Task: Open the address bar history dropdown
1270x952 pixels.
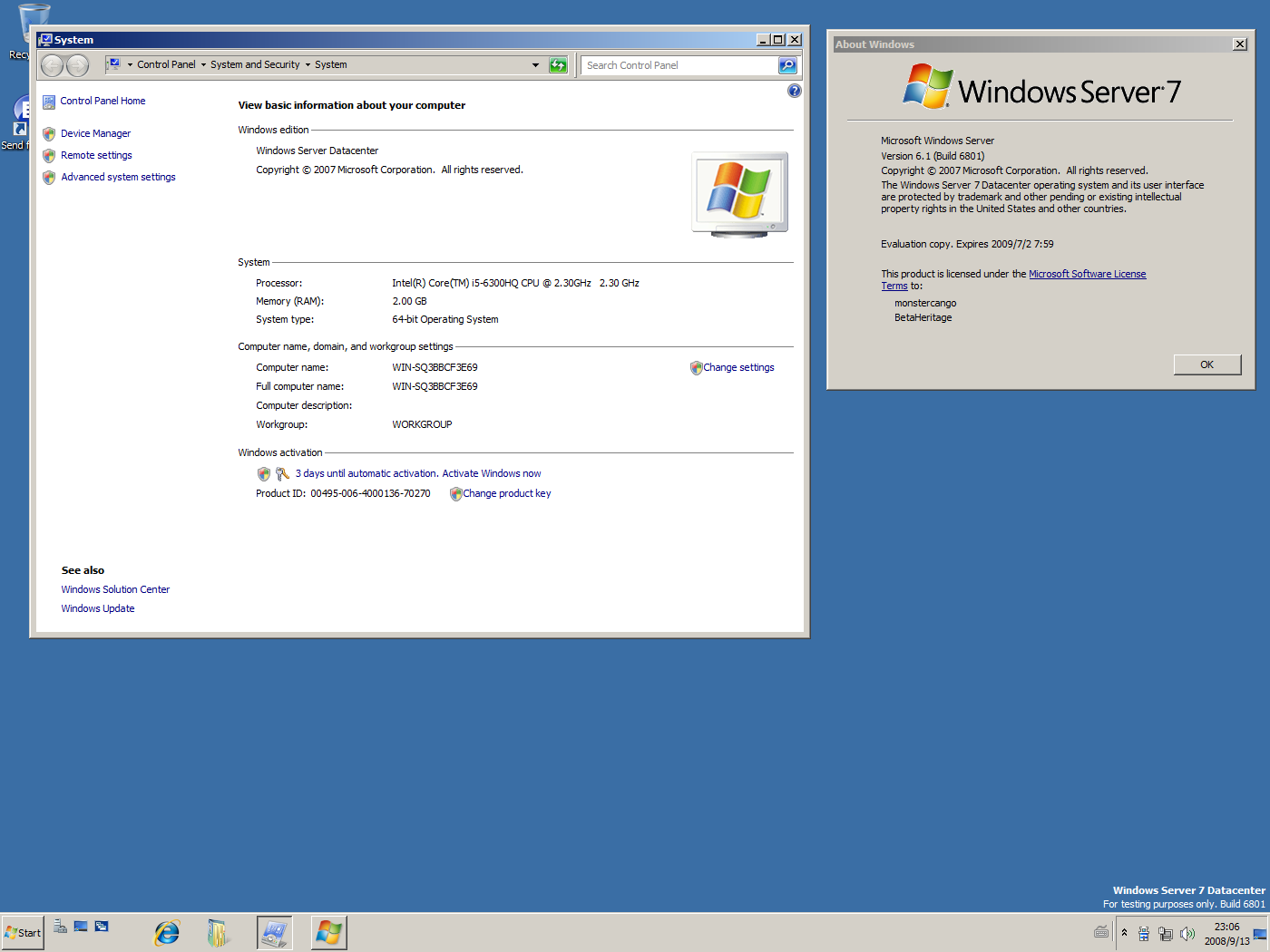Action: pos(535,65)
